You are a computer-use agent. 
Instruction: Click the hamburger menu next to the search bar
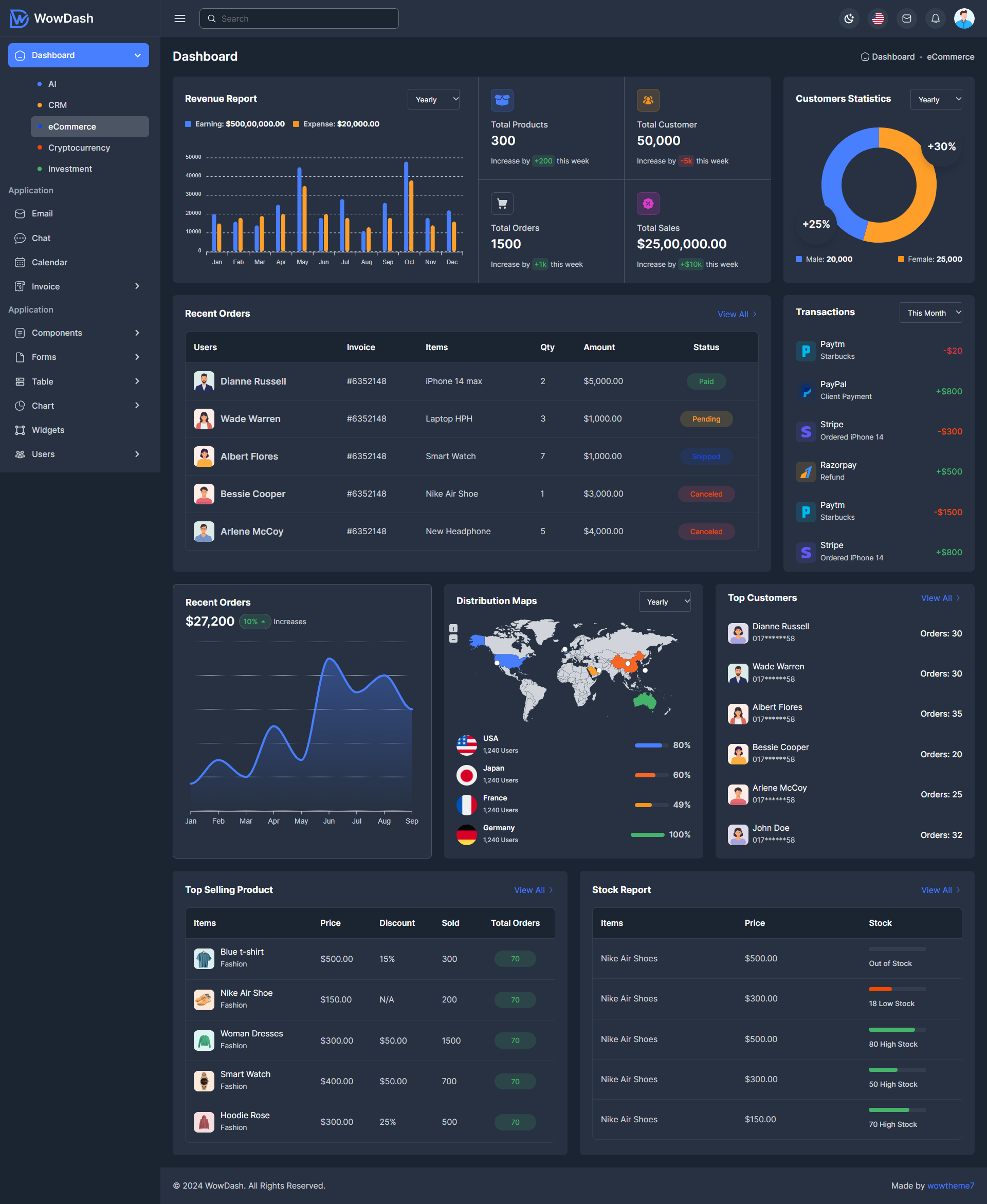179,18
